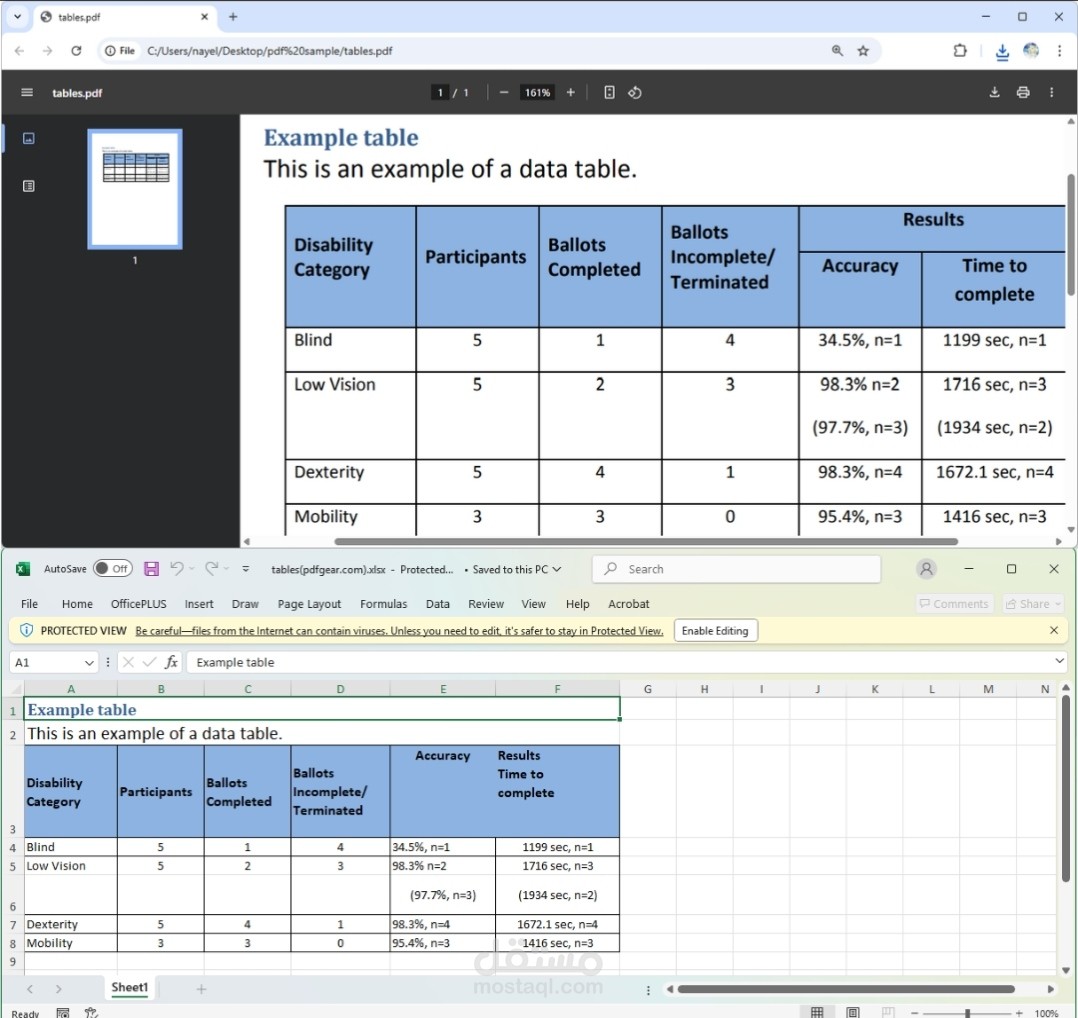Viewport: 1078px width, 1018px height.
Task: Click the Enable Editing button
Action: [x=715, y=631]
